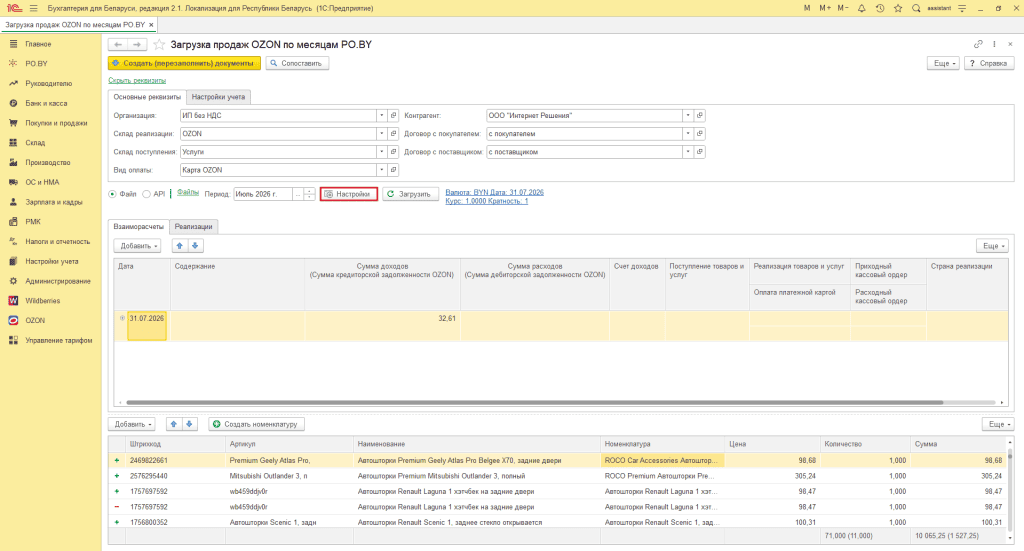This screenshot has width=1024, height=551.
Task: Open Руководителю section icon
Action: tap(13, 84)
